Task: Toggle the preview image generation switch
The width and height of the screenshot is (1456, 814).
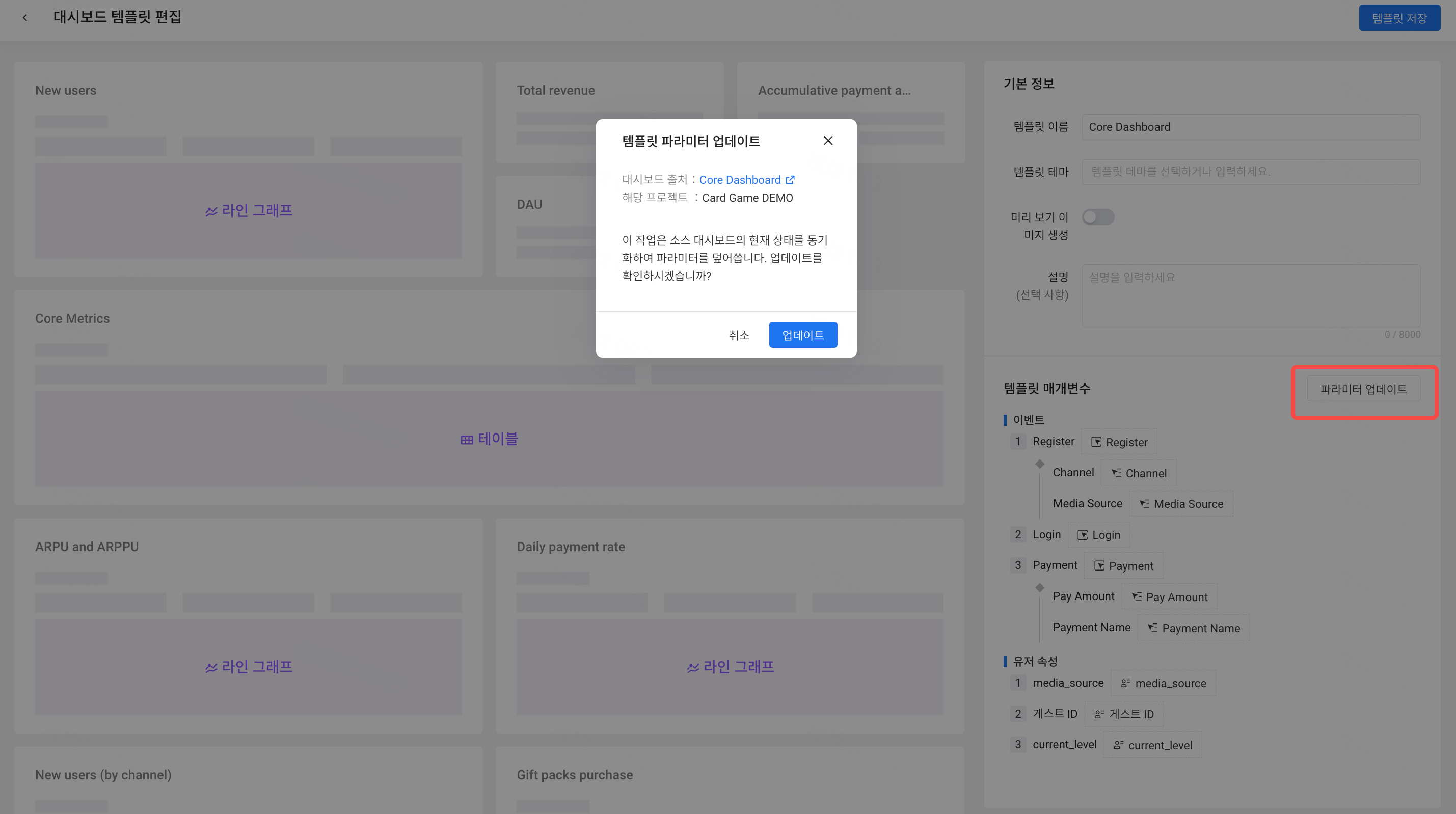Action: (1098, 217)
